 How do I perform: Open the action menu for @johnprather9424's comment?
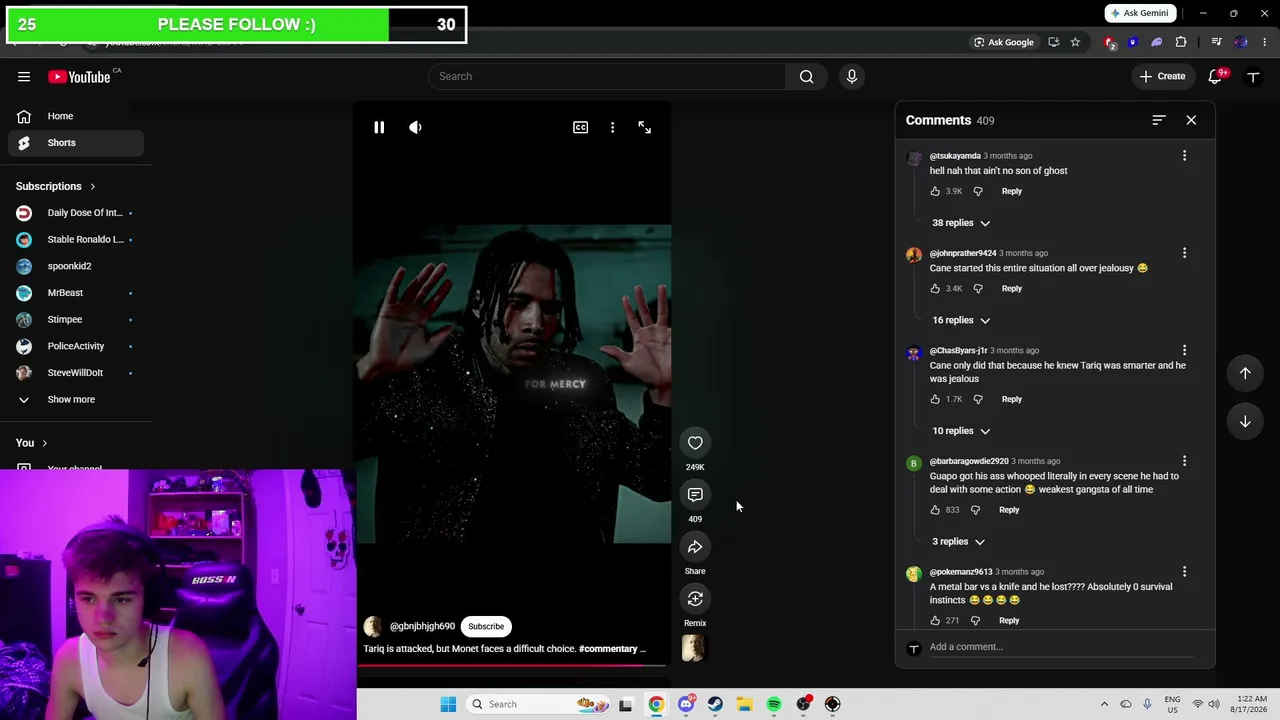click(1184, 253)
